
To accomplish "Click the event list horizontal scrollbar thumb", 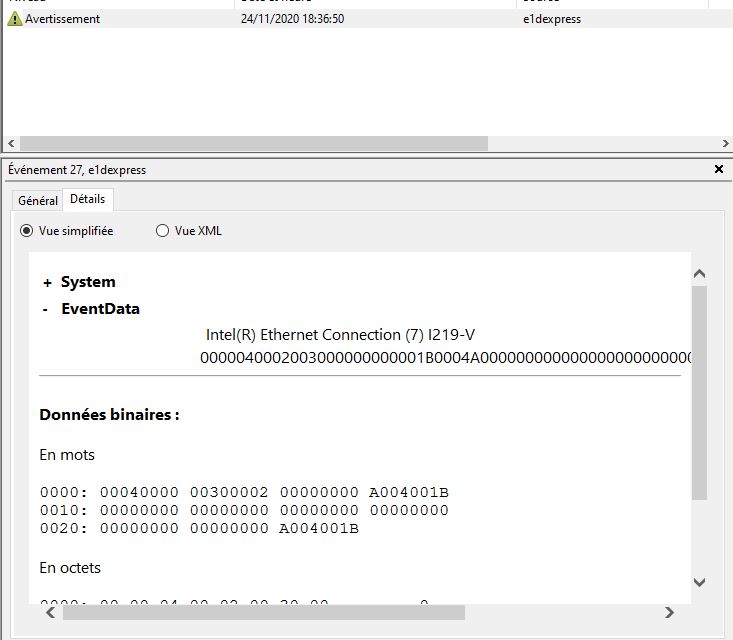I will (254, 144).
